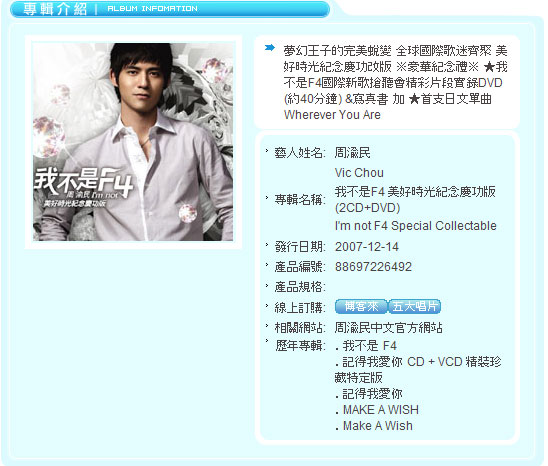Click the product number 88697226492

373,267
